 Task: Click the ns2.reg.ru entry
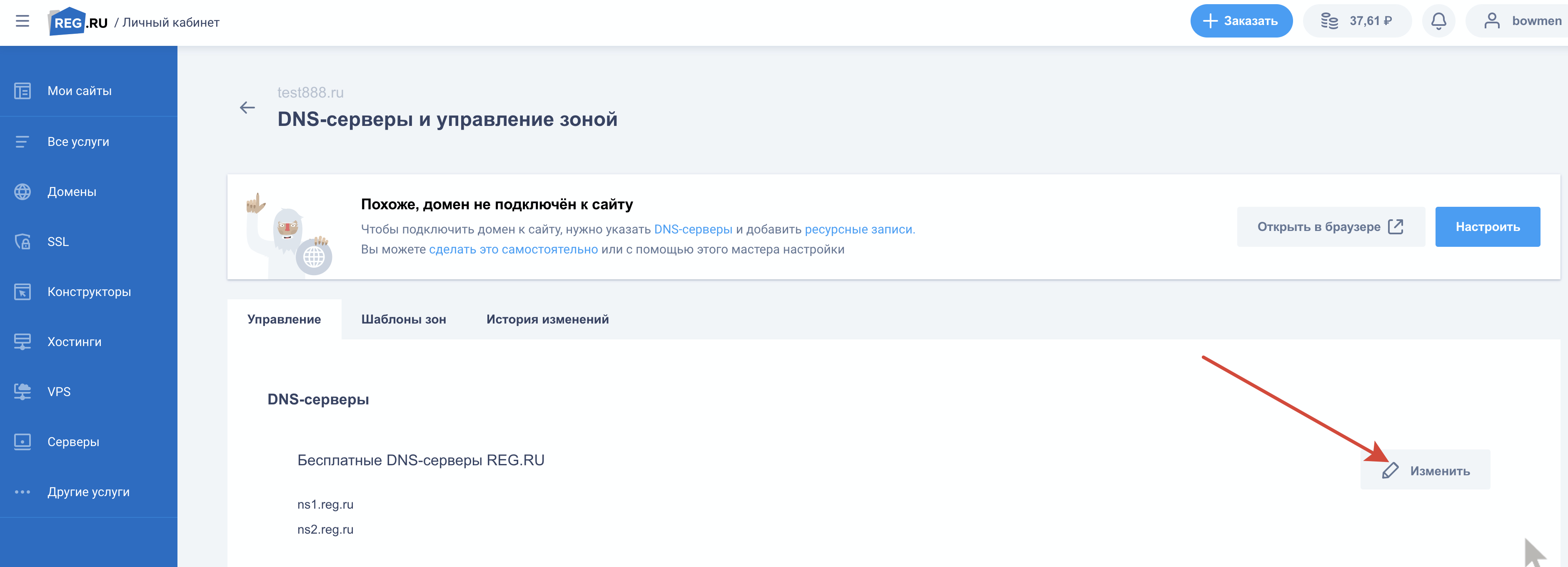[x=325, y=530]
